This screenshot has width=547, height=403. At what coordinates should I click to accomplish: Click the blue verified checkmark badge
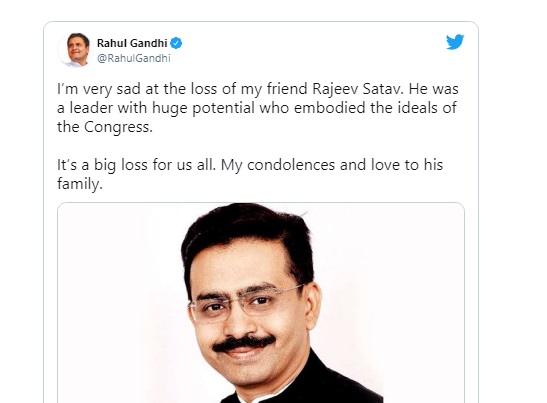point(176,43)
